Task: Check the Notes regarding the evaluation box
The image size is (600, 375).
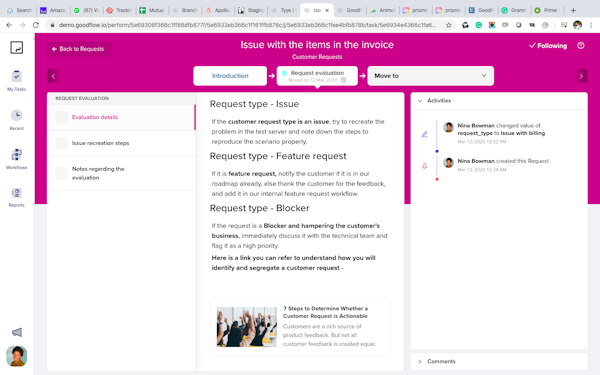Action: click(62, 173)
